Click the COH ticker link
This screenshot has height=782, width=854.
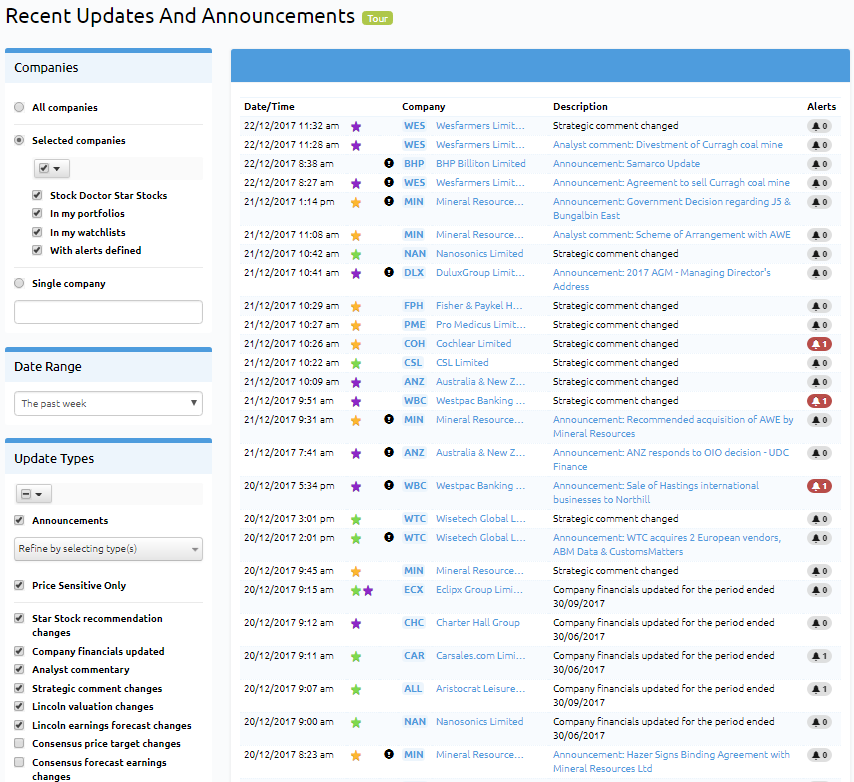pos(414,344)
